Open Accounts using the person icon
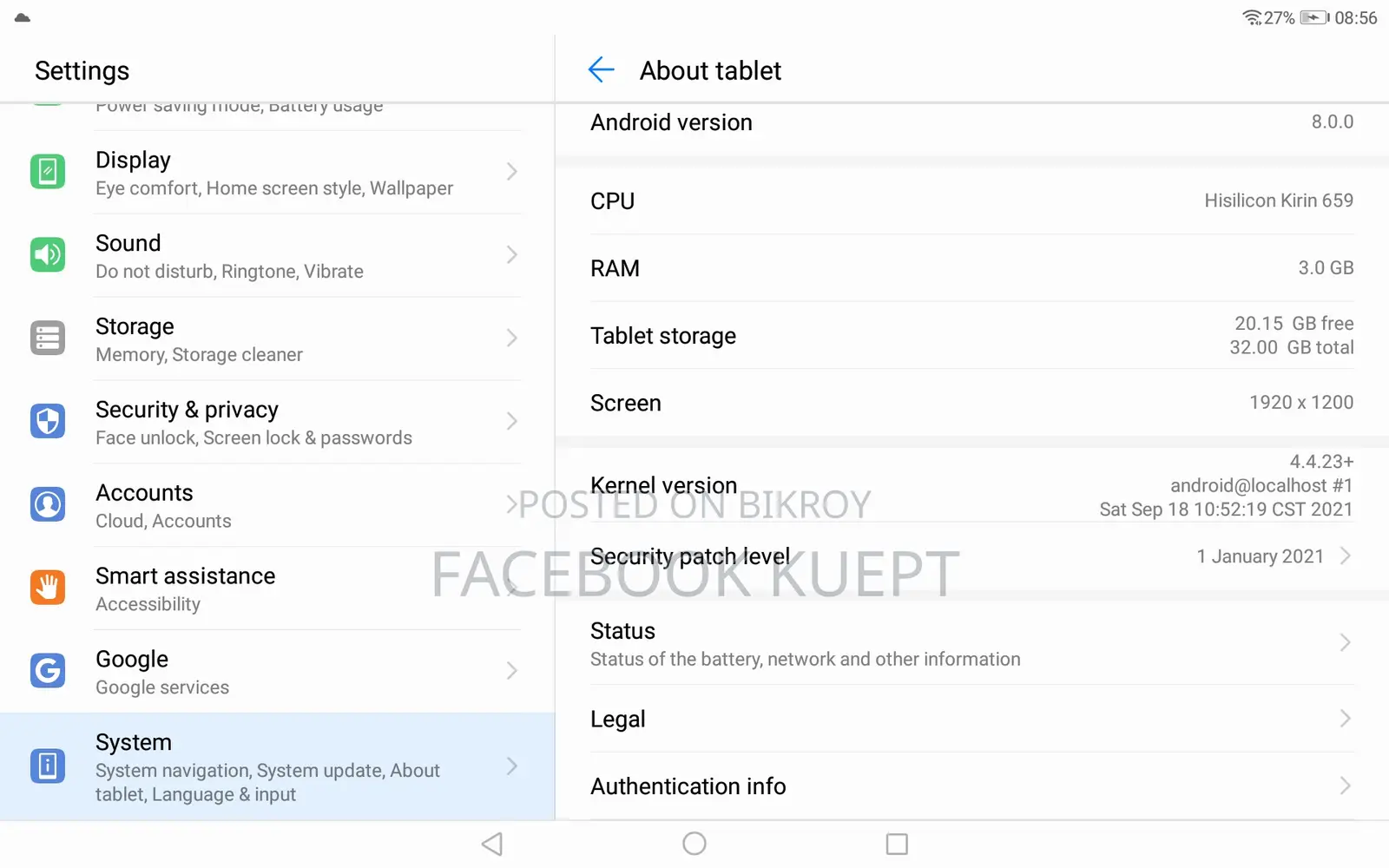 pyautogui.click(x=48, y=504)
